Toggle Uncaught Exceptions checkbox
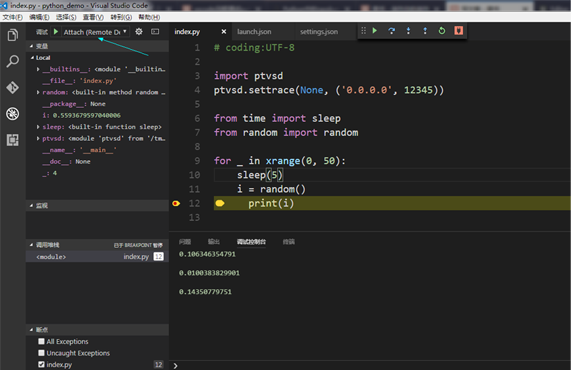The width and height of the screenshot is (571, 370). tap(42, 353)
